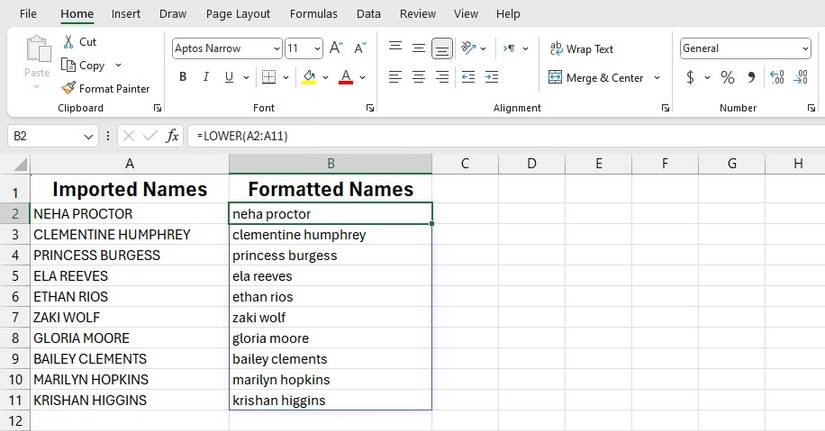825x431 pixels.
Task: Click the Copy button
Action: point(84,65)
